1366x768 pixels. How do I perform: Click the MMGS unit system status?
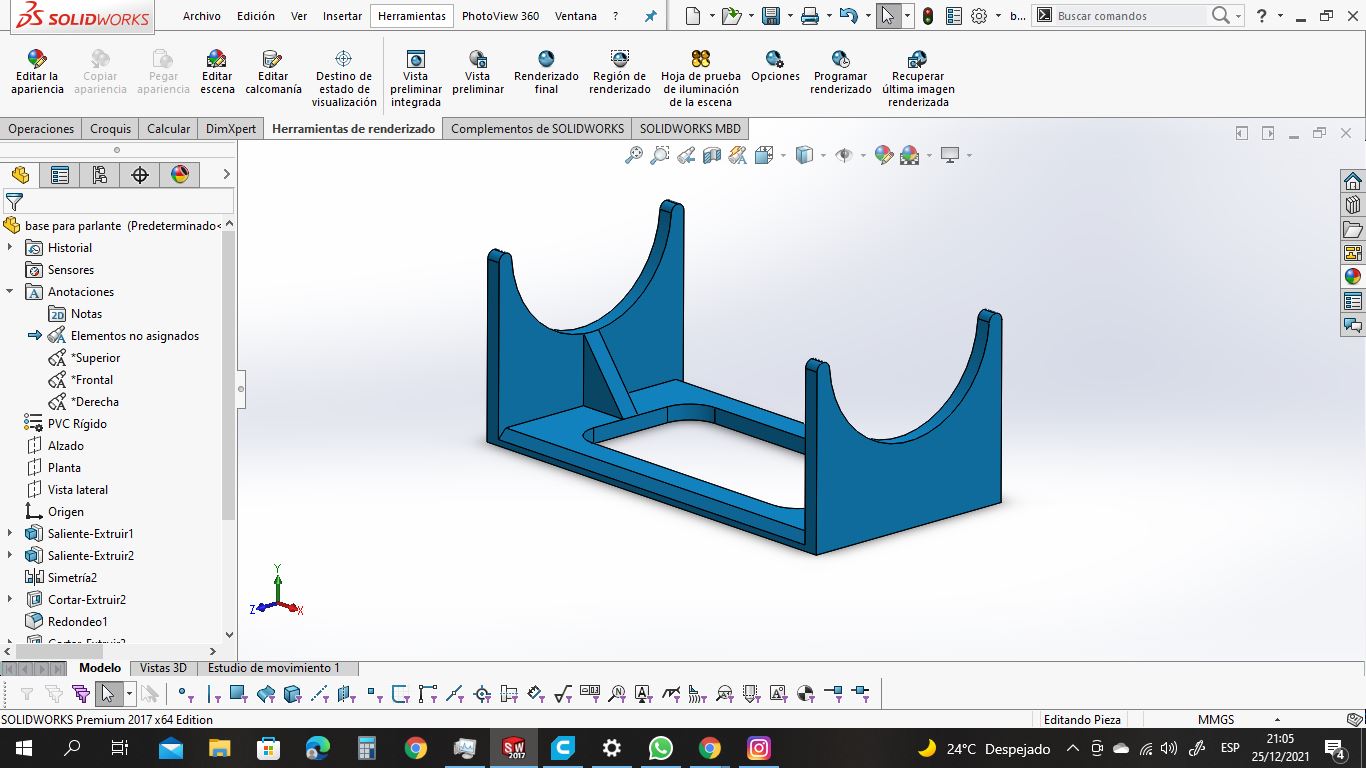click(x=1216, y=719)
